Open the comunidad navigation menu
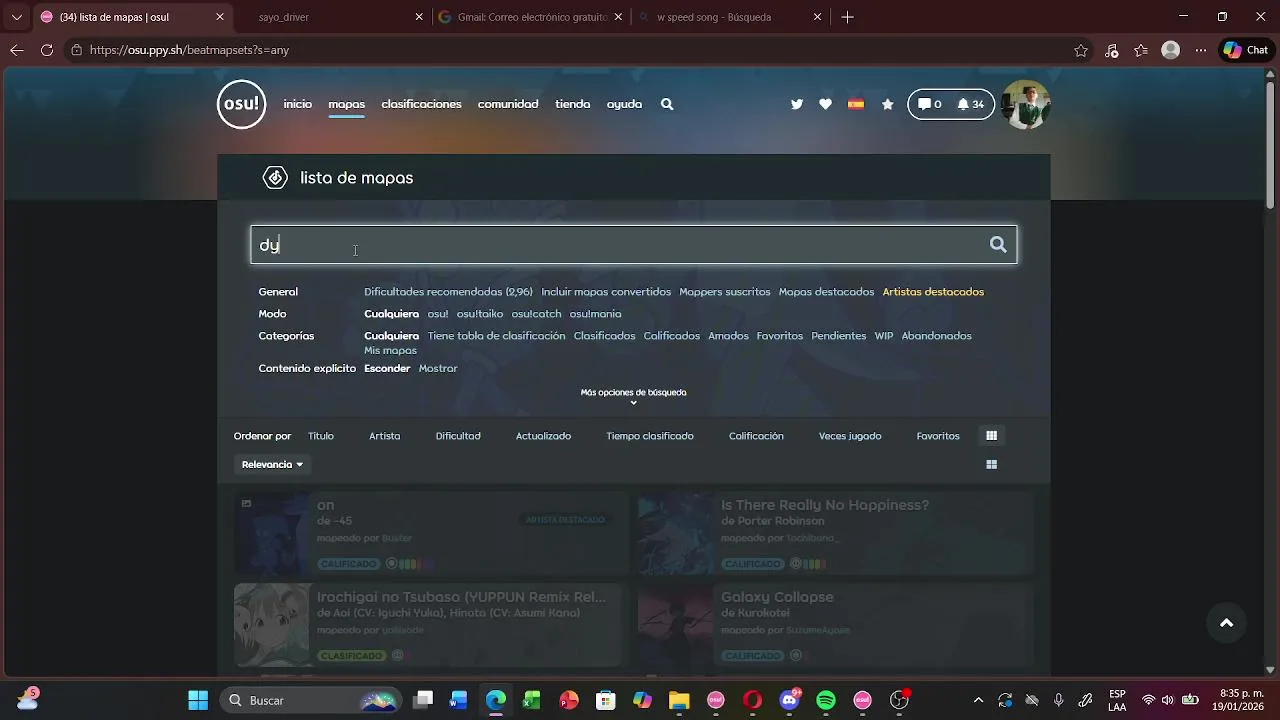Image resolution: width=1280 pixels, height=720 pixels. pos(508,104)
